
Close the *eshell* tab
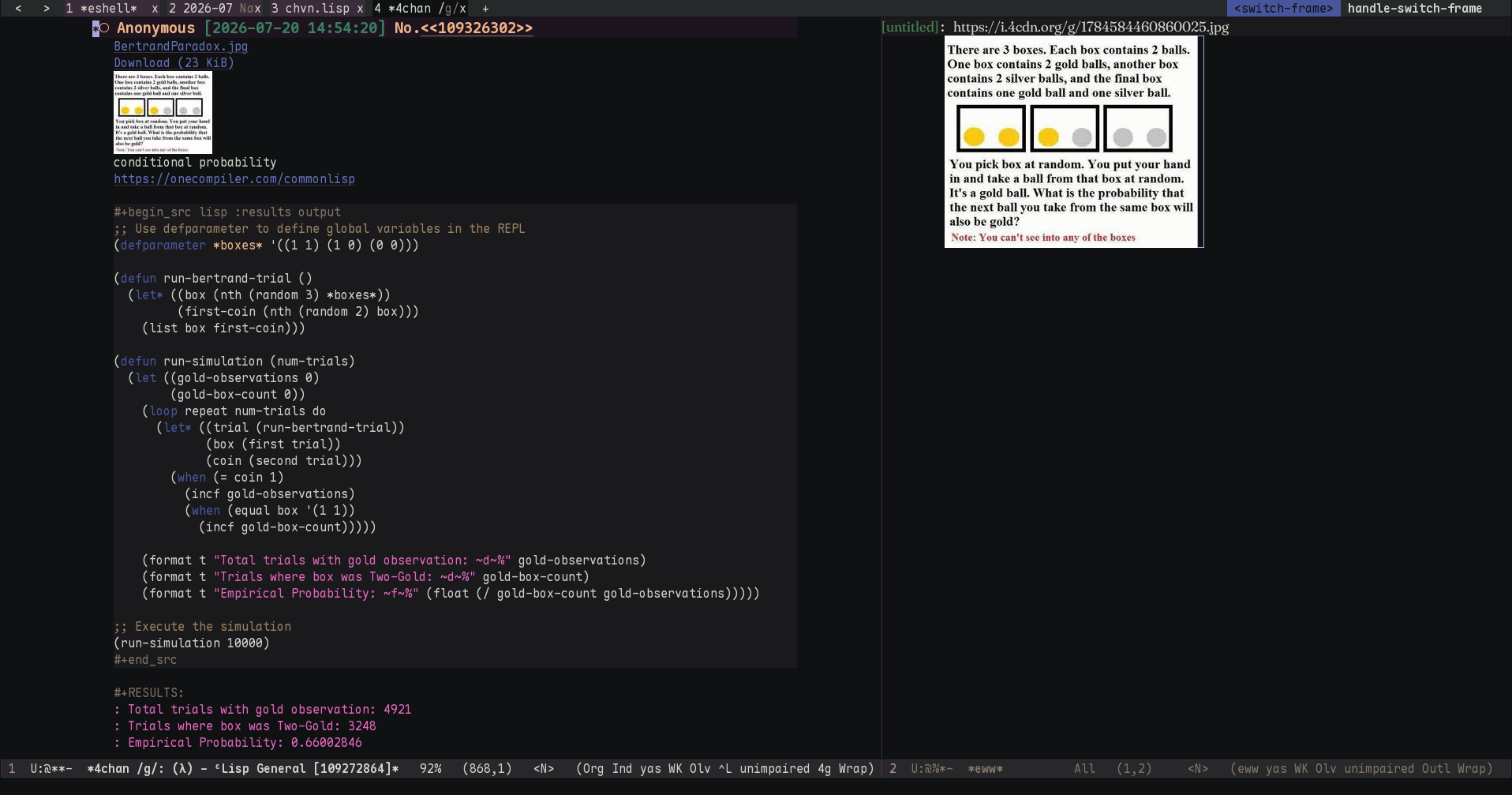coord(155,9)
